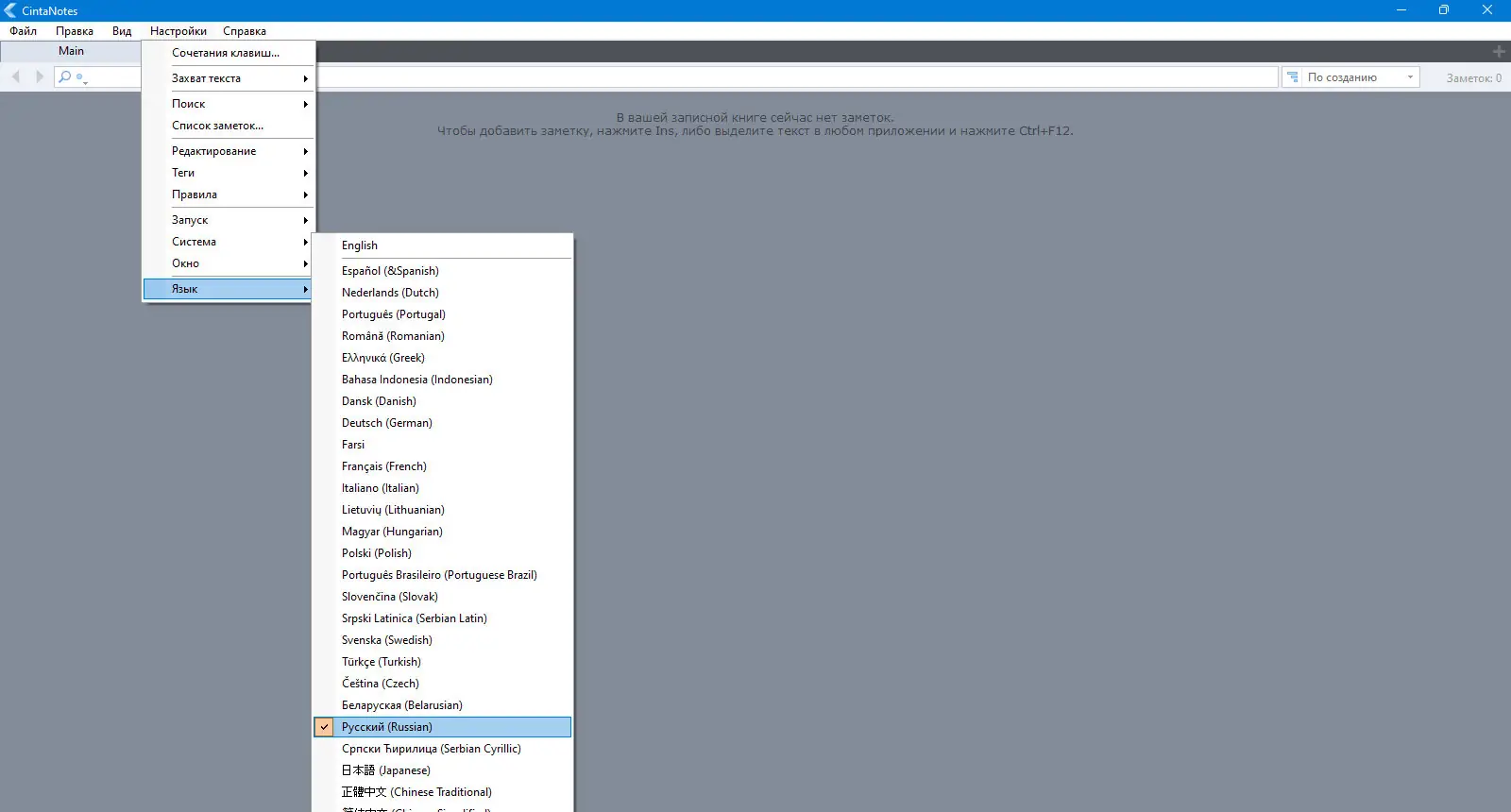Viewport: 1511px width, 812px height.
Task: Go back with the left navigation arrow
Action: click(16, 76)
